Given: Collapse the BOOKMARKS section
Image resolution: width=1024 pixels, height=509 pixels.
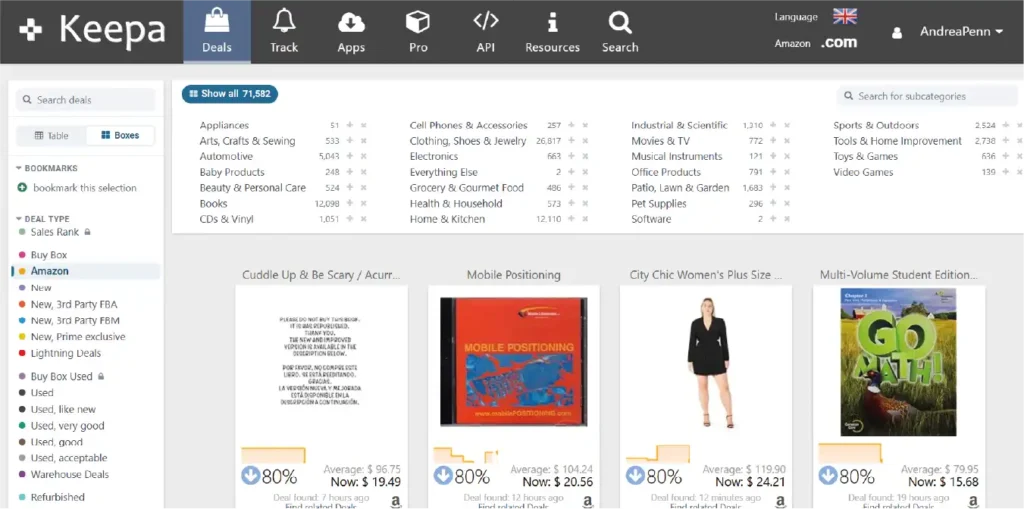Looking at the screenshot, I should [47, 168].
